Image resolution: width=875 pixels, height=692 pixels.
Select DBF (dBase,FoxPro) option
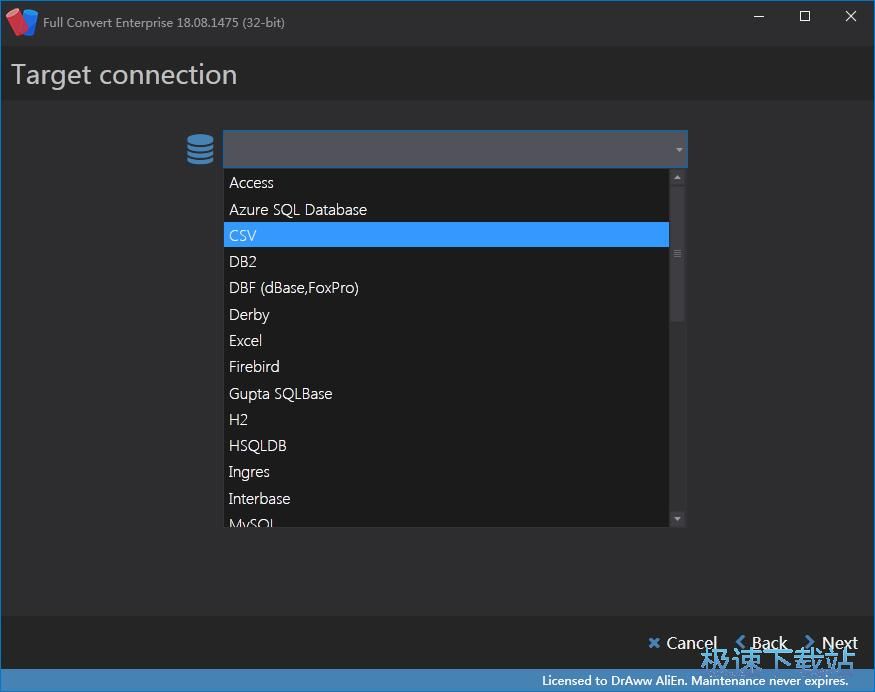(x=446, y=287)
